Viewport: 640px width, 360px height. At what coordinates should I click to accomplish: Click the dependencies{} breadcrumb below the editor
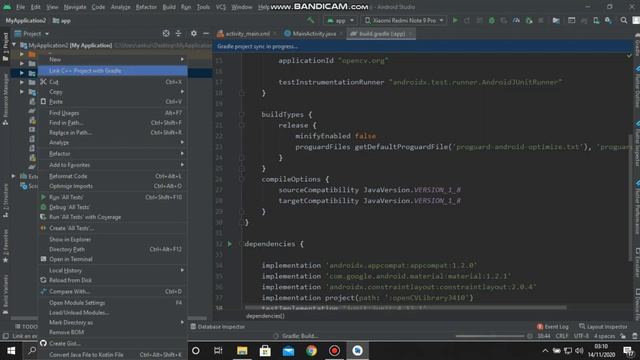(265, 316)
